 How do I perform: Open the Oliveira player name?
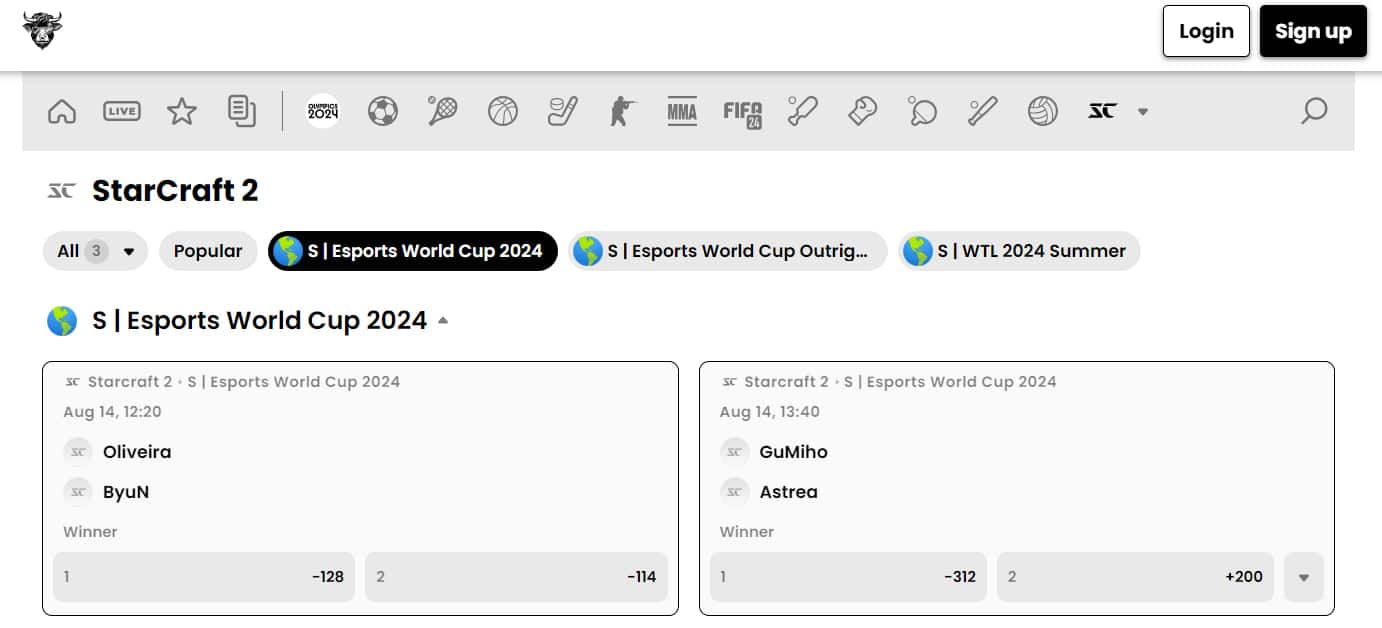pos(137,452)
